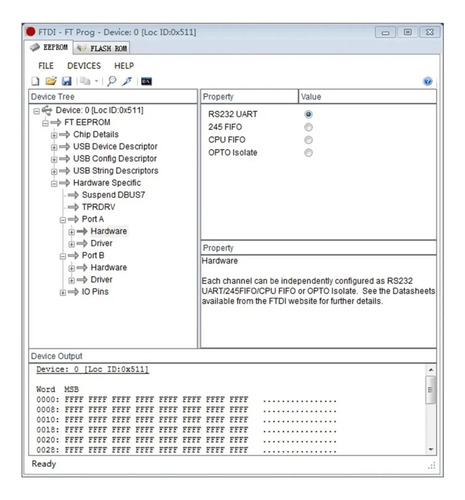Click the Device Output scroll up arrow
The image size is (465, 500).
coord(430,370)
